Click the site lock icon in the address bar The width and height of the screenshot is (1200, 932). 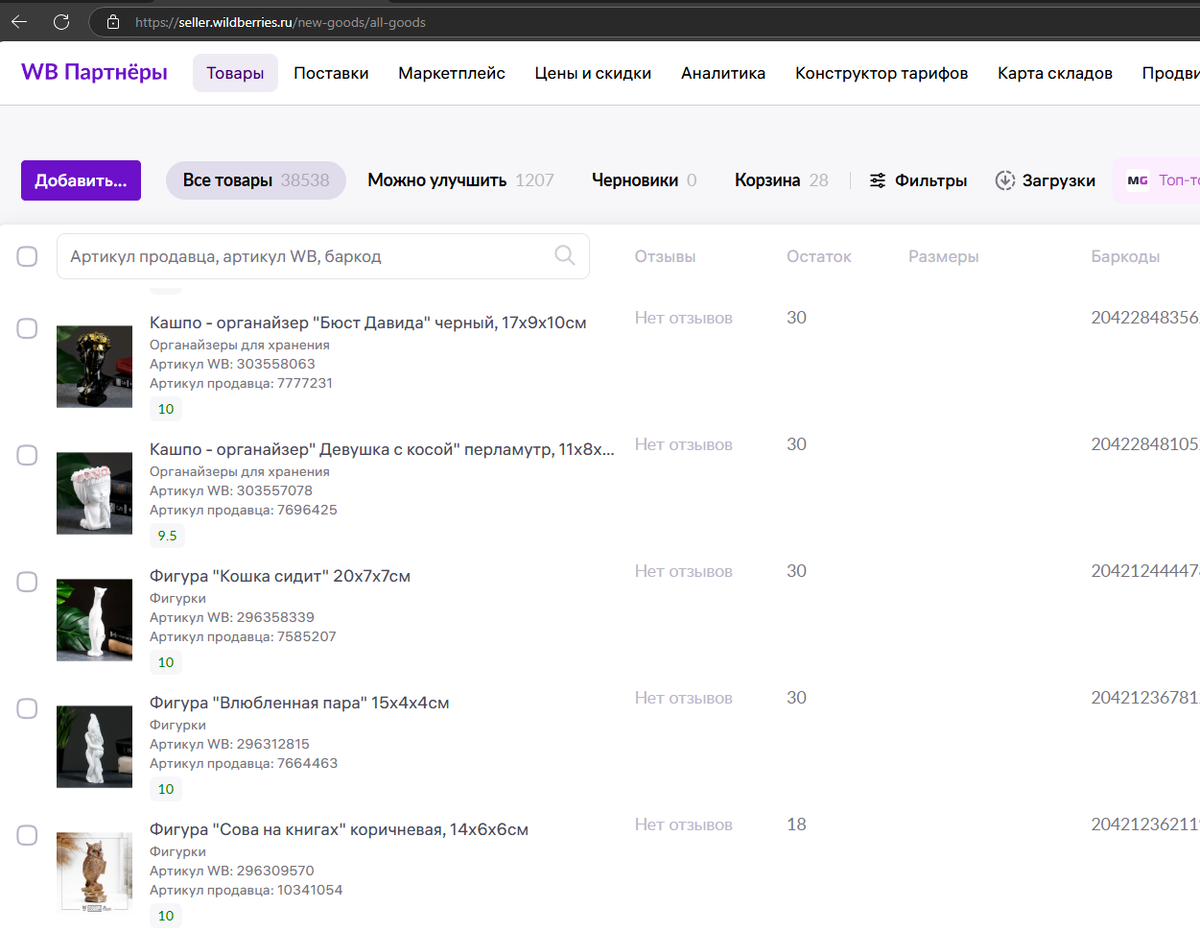113,21
